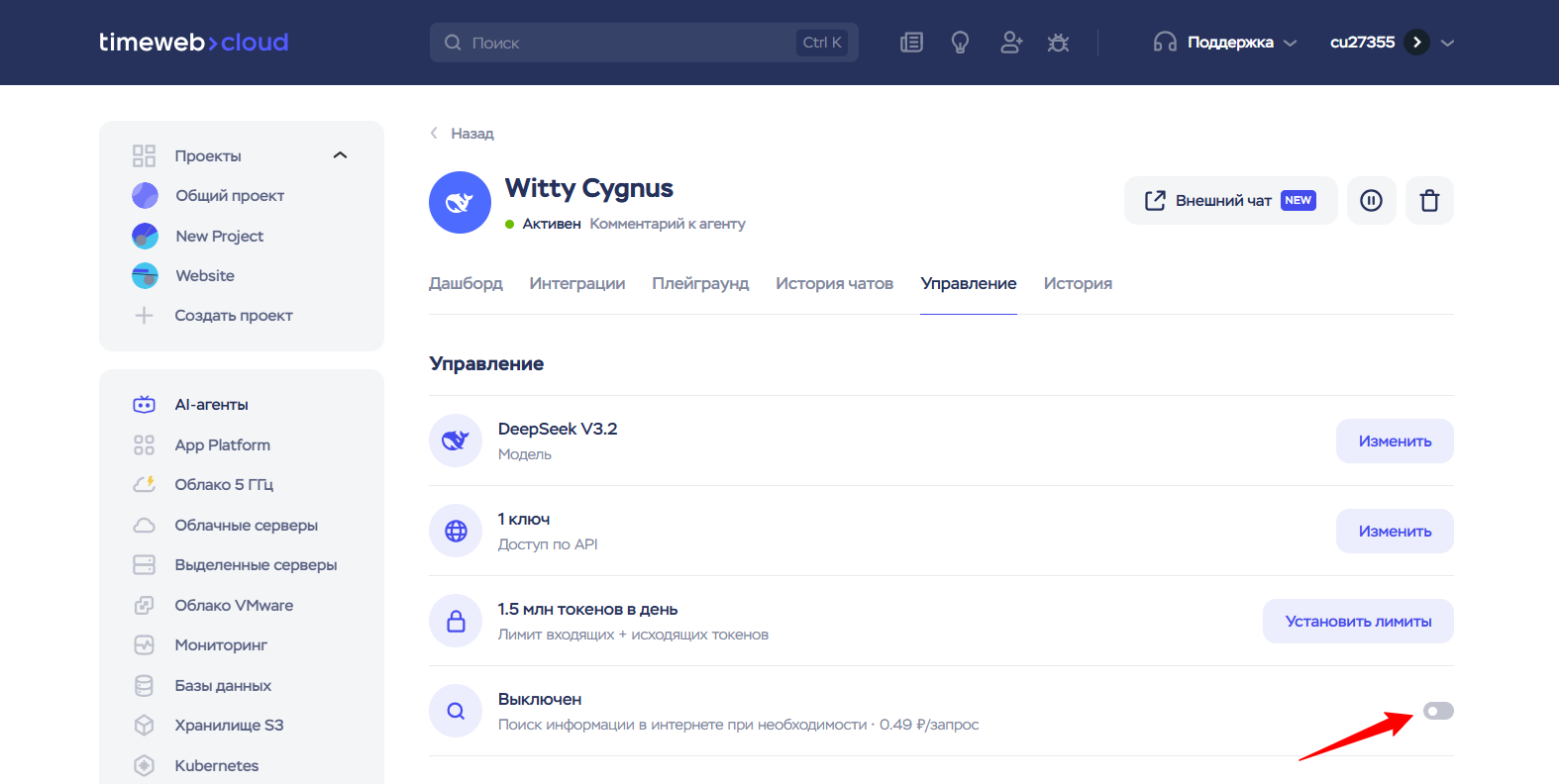Open the add-user referral icon

tap(1010, 43)
